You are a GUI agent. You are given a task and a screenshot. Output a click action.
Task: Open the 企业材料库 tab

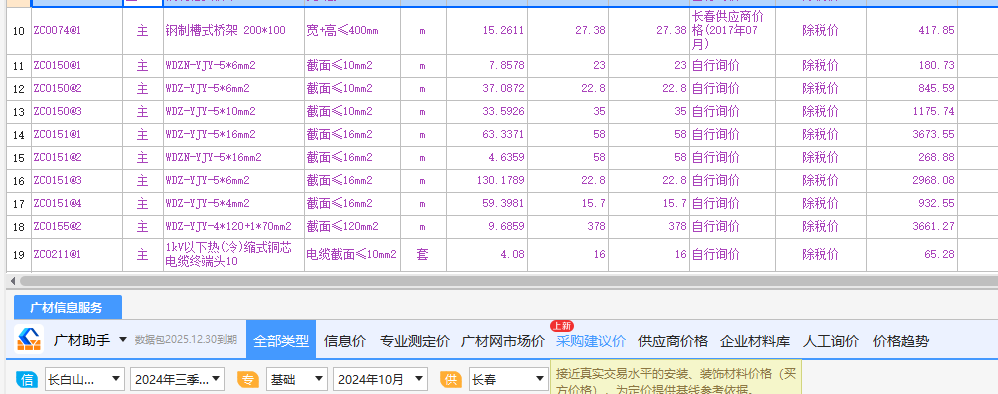point(755,341)
